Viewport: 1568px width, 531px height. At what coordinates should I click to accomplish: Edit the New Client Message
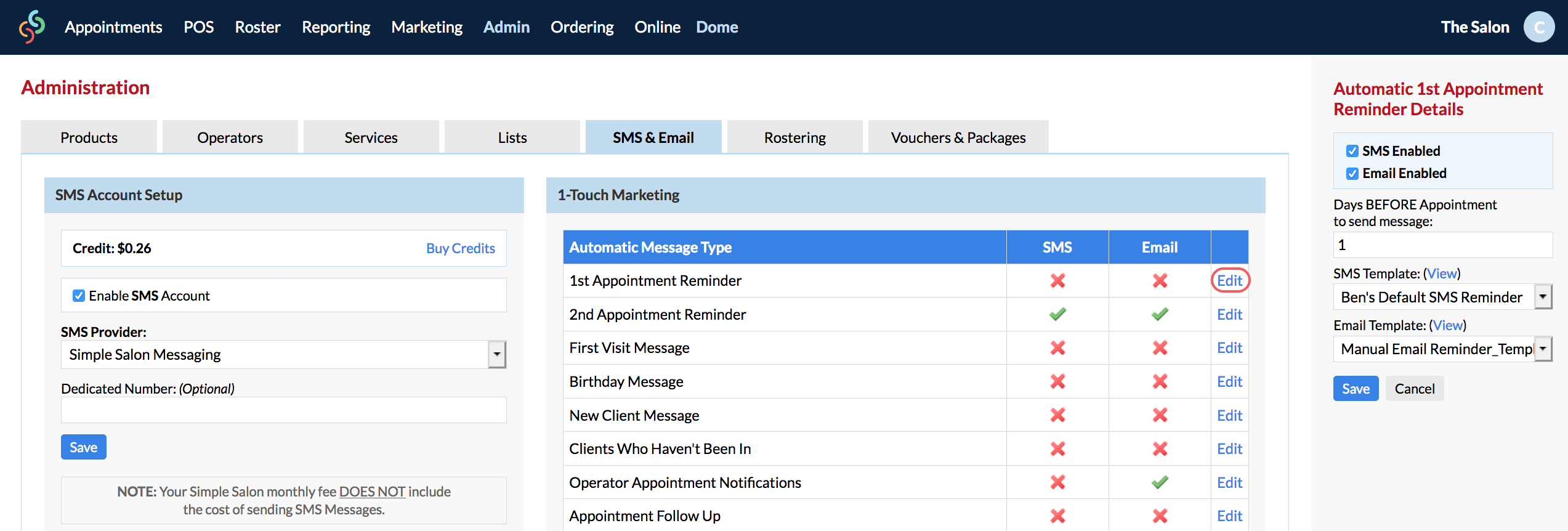[x=1229, y=415]
